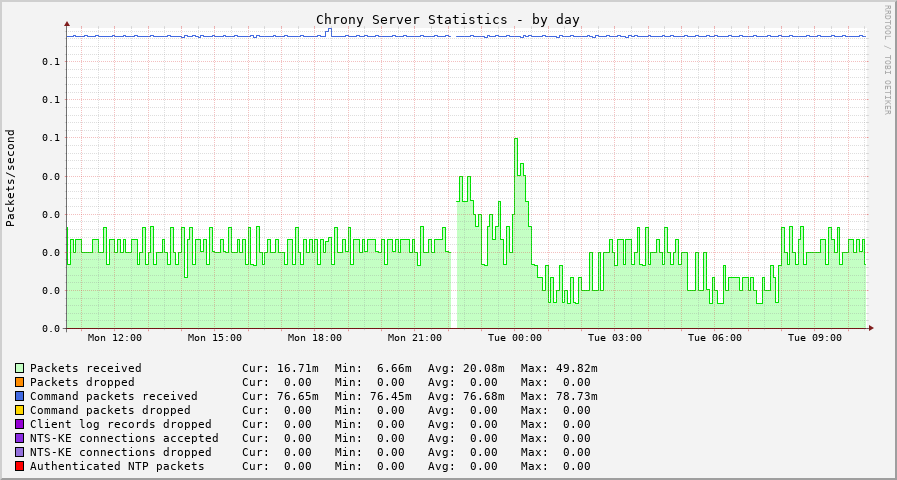This screenshot has width=897, height=480.
Task: Click the NTS-KE connections dropped label
Action: [121, 453]
